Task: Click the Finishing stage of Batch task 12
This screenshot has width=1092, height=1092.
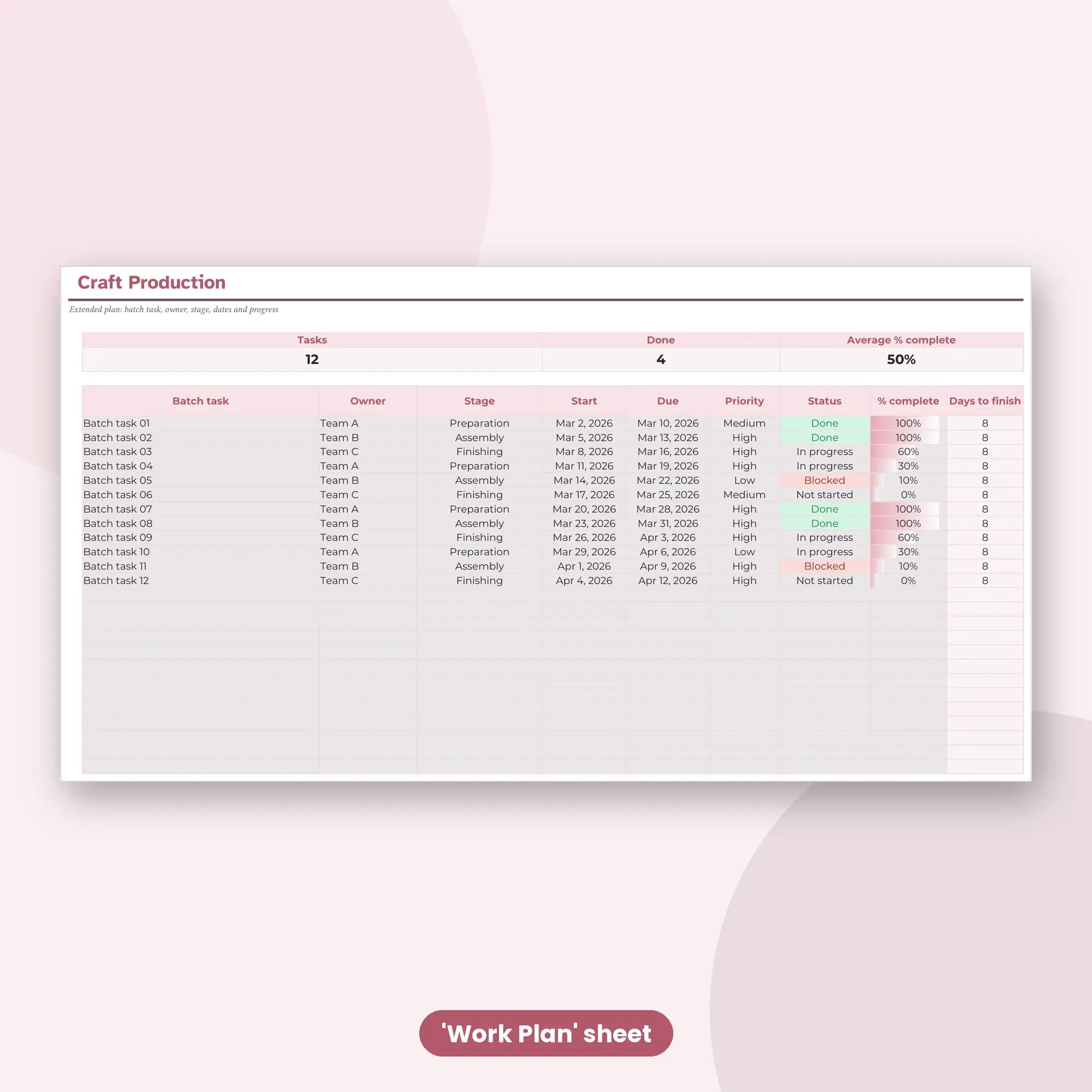Action: [479, 580]
